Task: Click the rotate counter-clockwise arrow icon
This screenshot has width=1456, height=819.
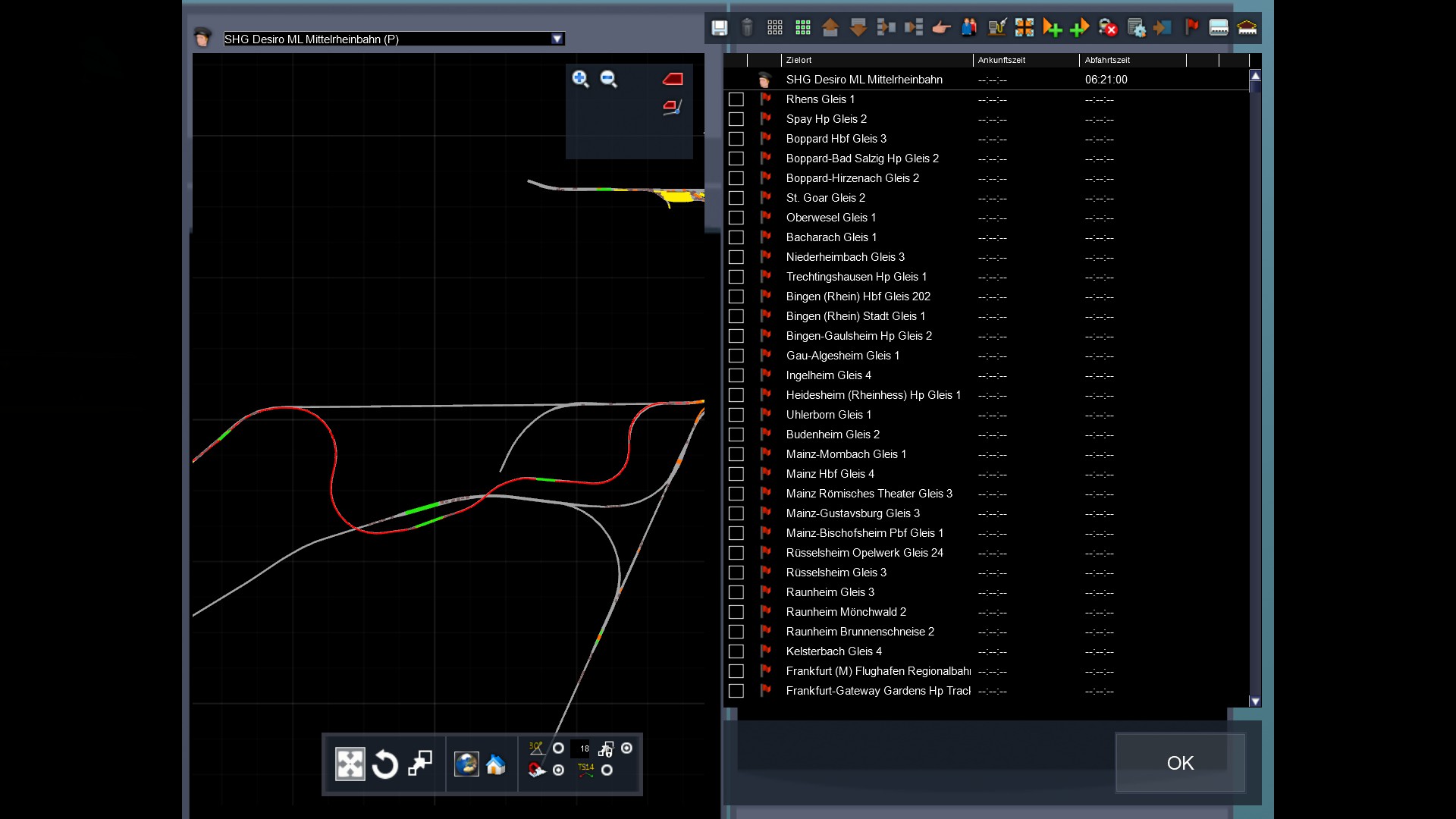Action: [385, 764]
